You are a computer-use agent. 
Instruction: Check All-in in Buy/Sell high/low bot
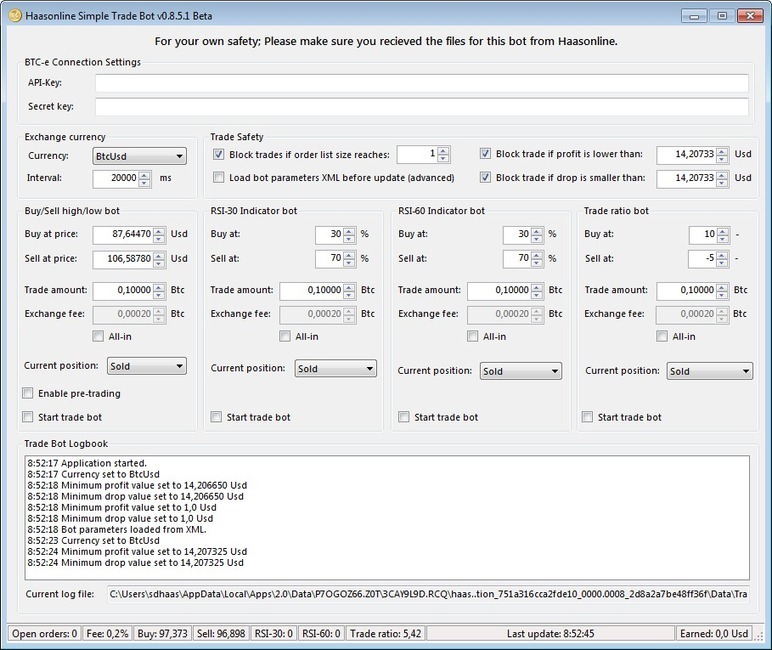pyautogui.click(x=97, y=336)
